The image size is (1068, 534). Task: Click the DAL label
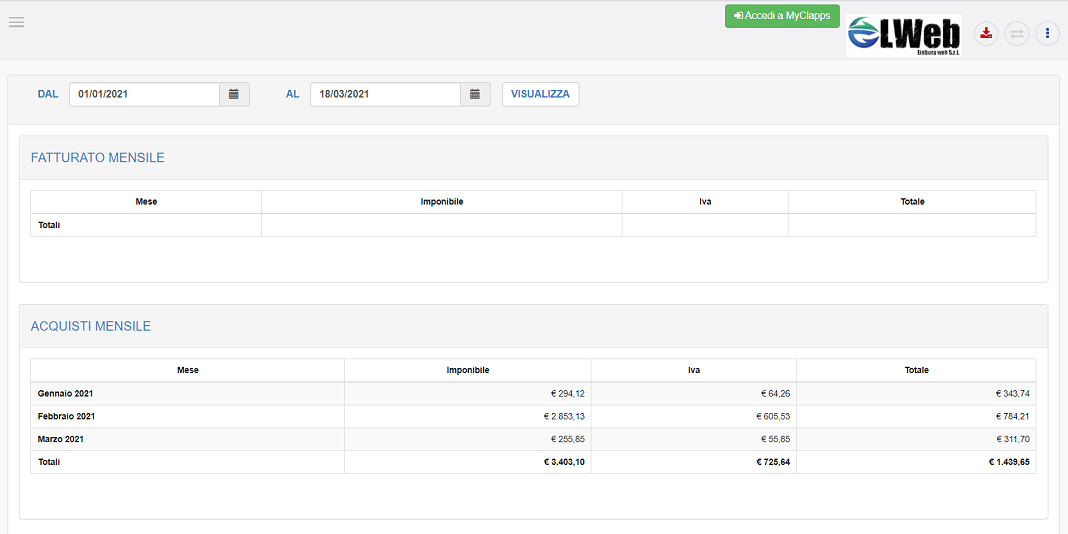[48, 95]
